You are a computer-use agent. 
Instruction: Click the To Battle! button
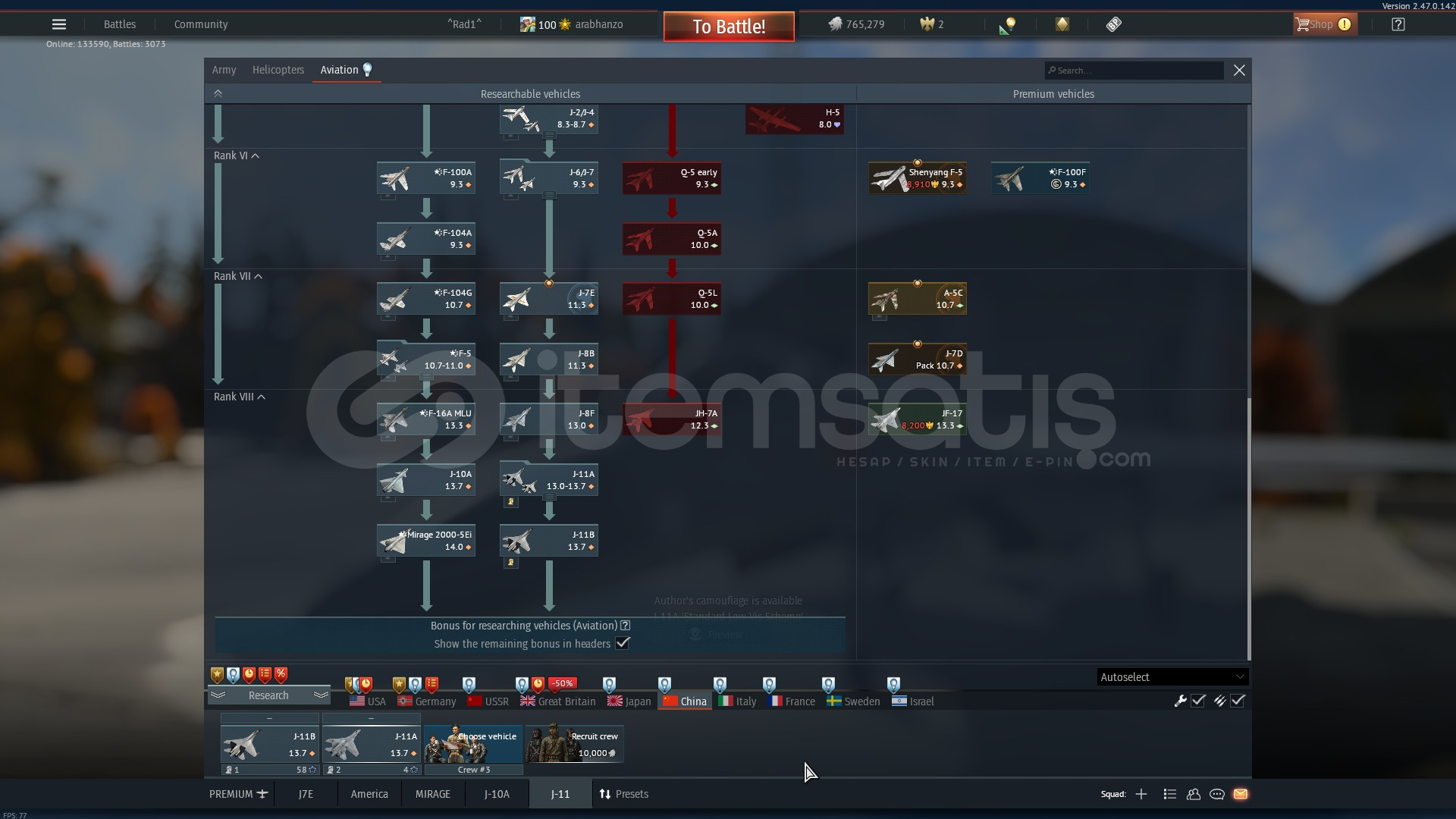(x=729, y=27)
